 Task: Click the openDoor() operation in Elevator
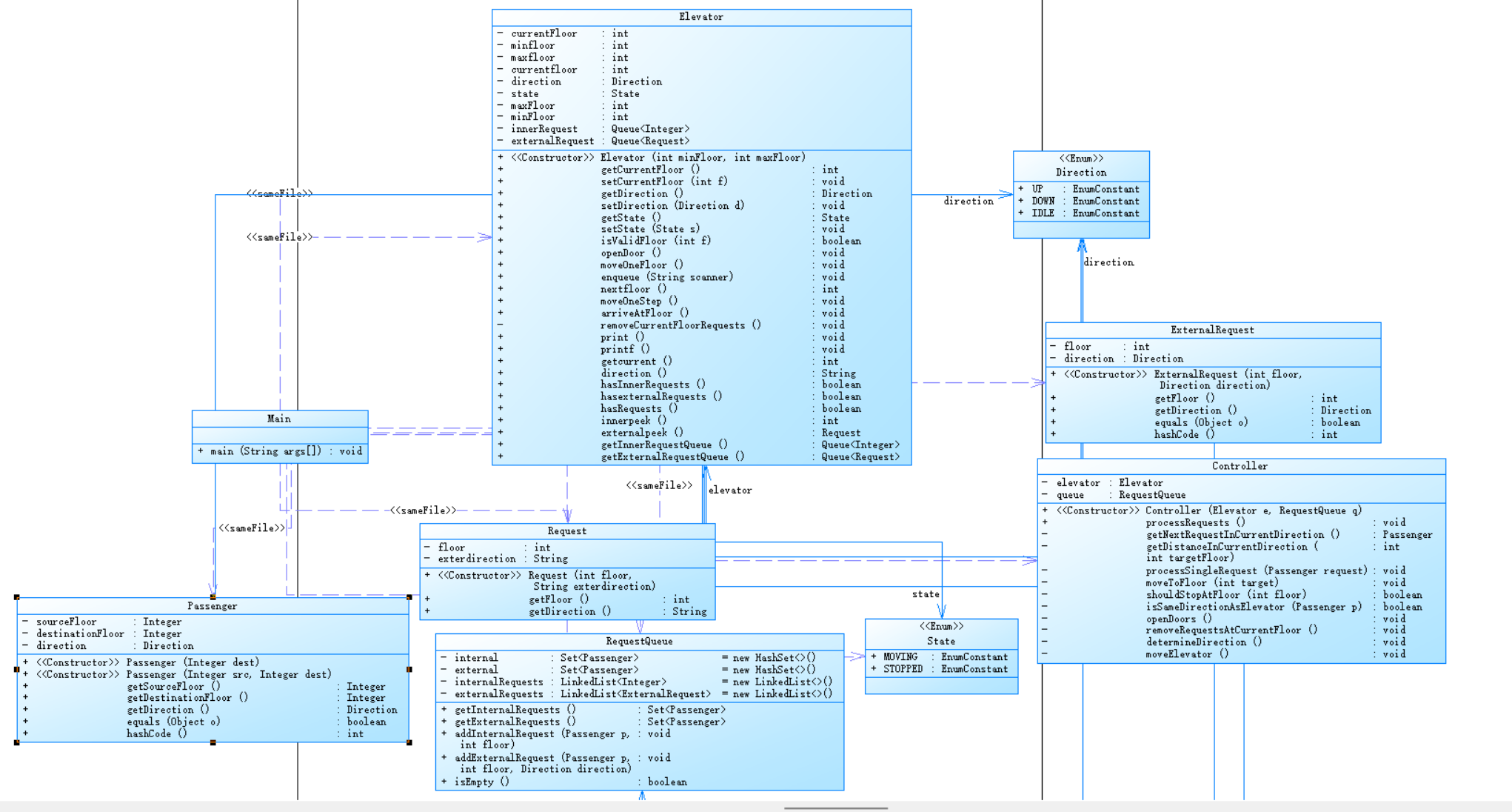point(630,253)
